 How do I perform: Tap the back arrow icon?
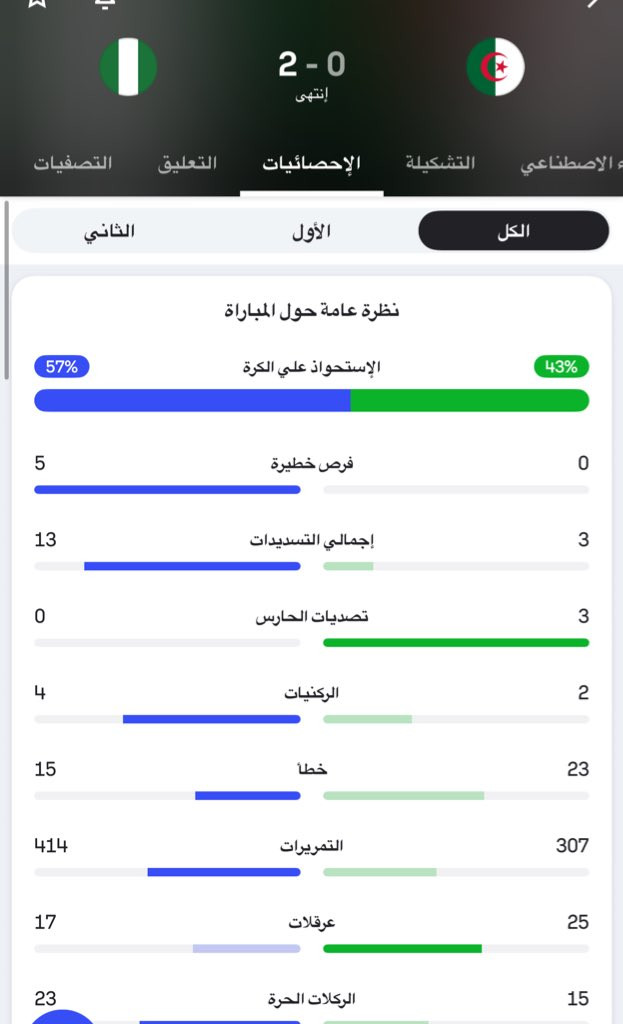pos(594,3)
